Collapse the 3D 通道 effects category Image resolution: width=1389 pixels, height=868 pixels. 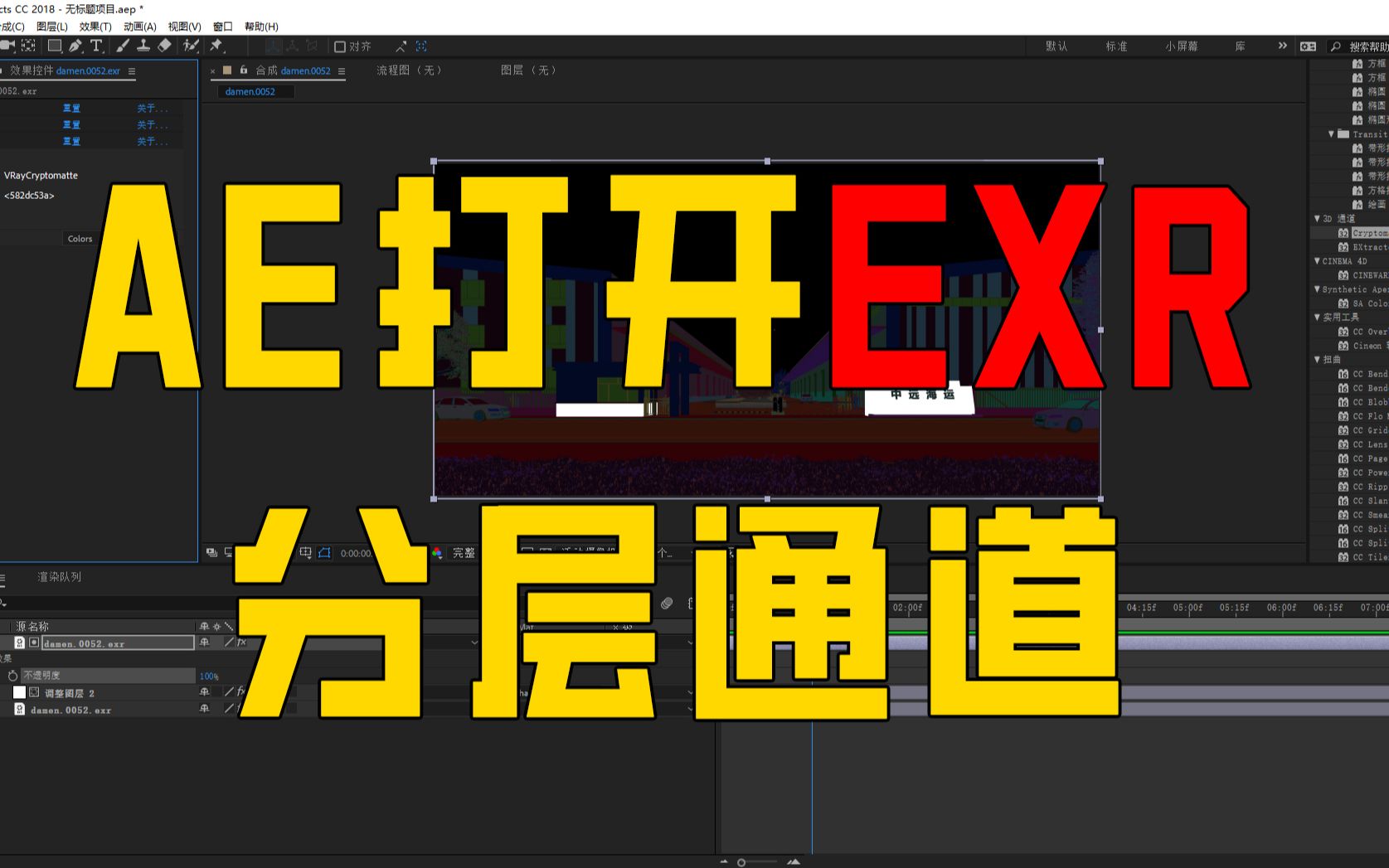coord(1318,219)
